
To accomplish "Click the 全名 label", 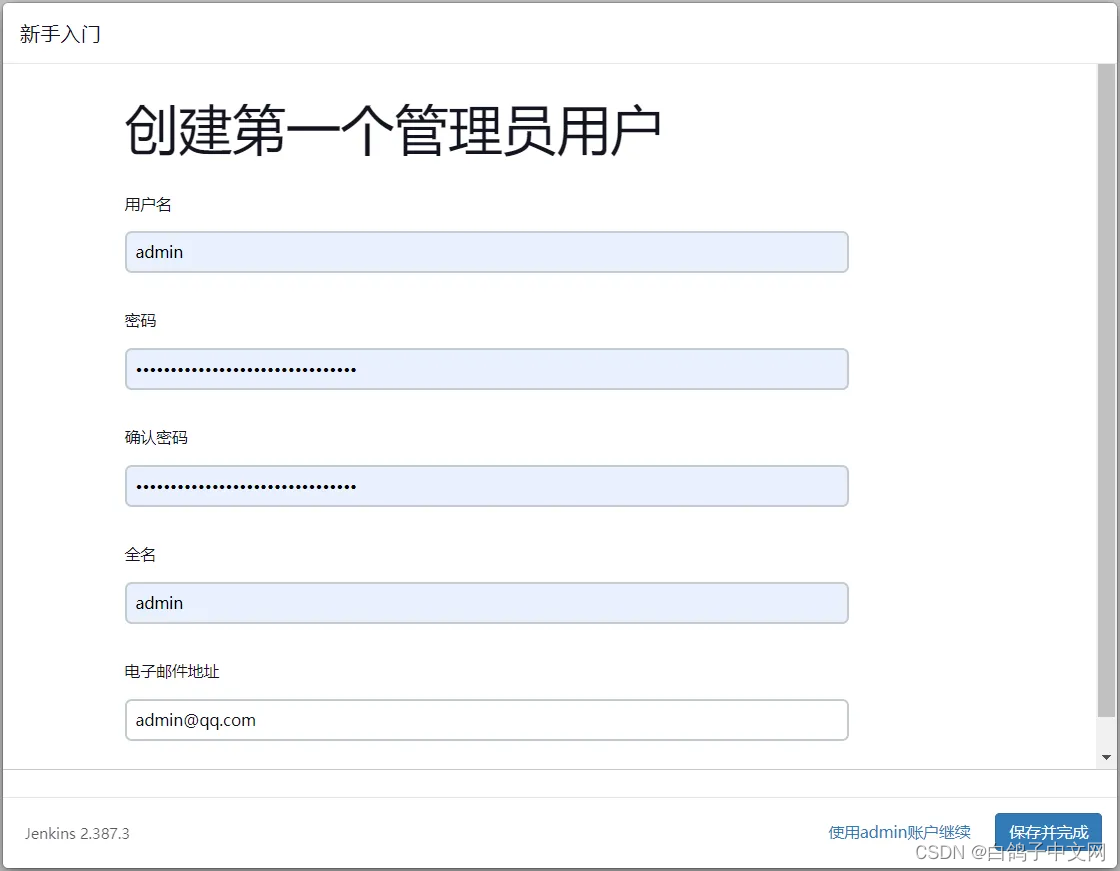I will [140, 554].
